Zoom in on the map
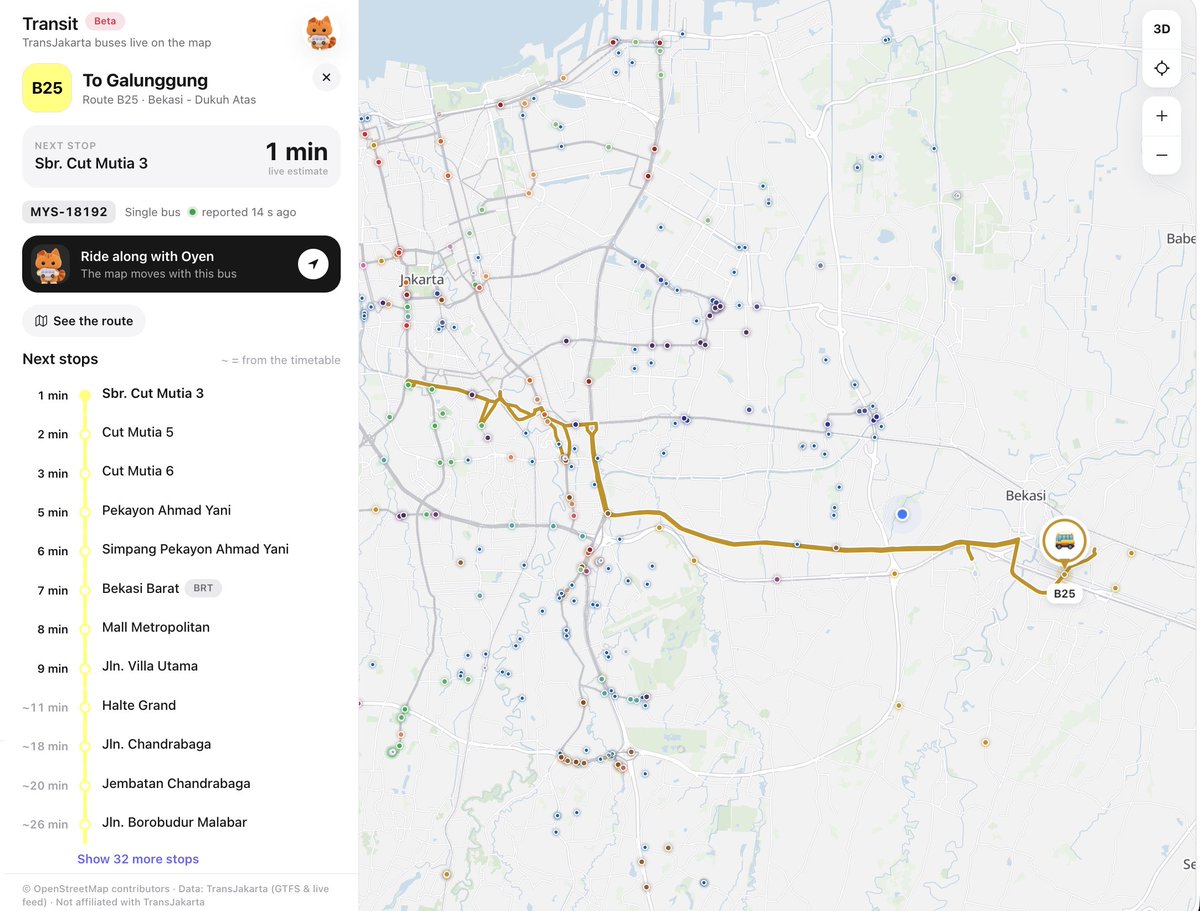1200x911 pixels. click(1162, 116)
